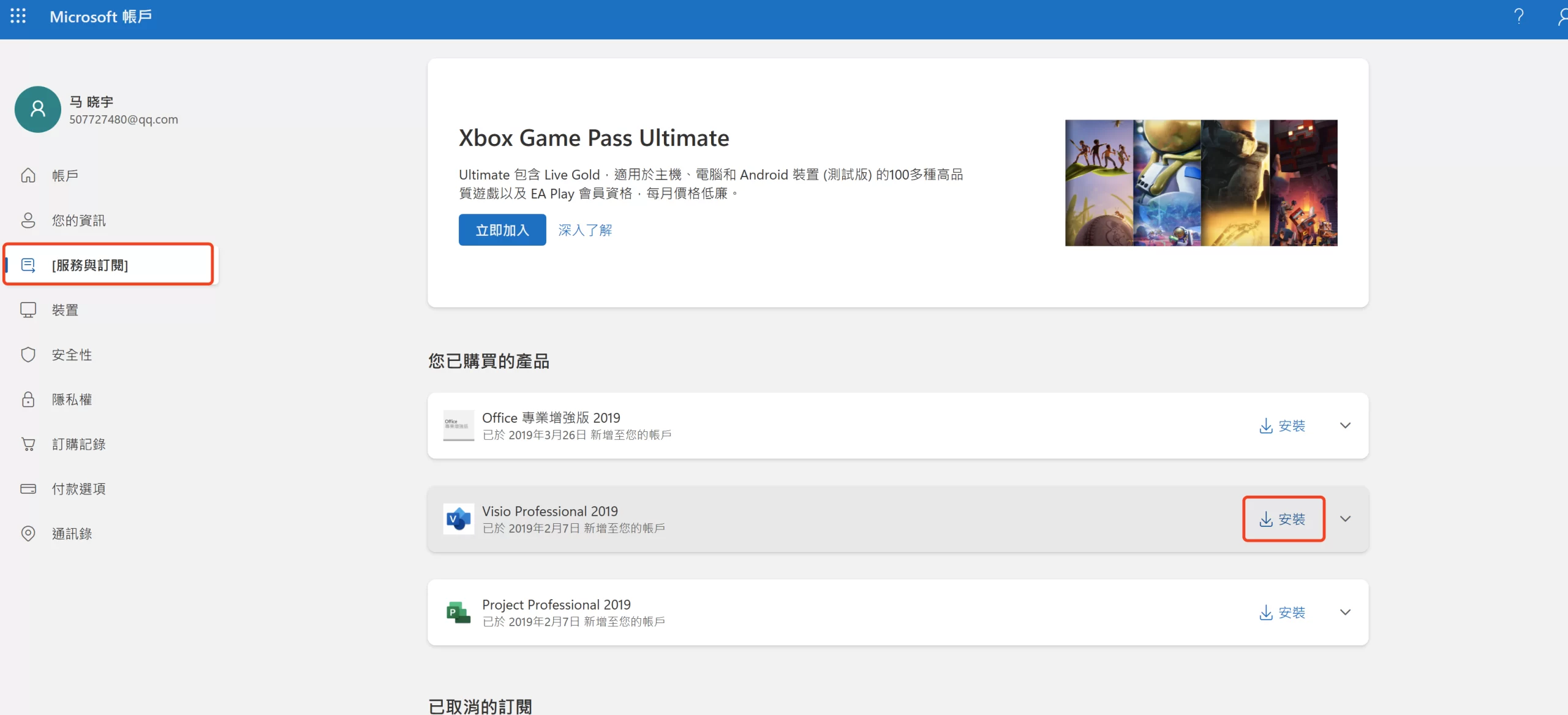Image resolution: width=1568 pixels, height=715 pixels.
Task: Go to 付款選項 in the sidebar
Action: (x=78, y=489)
